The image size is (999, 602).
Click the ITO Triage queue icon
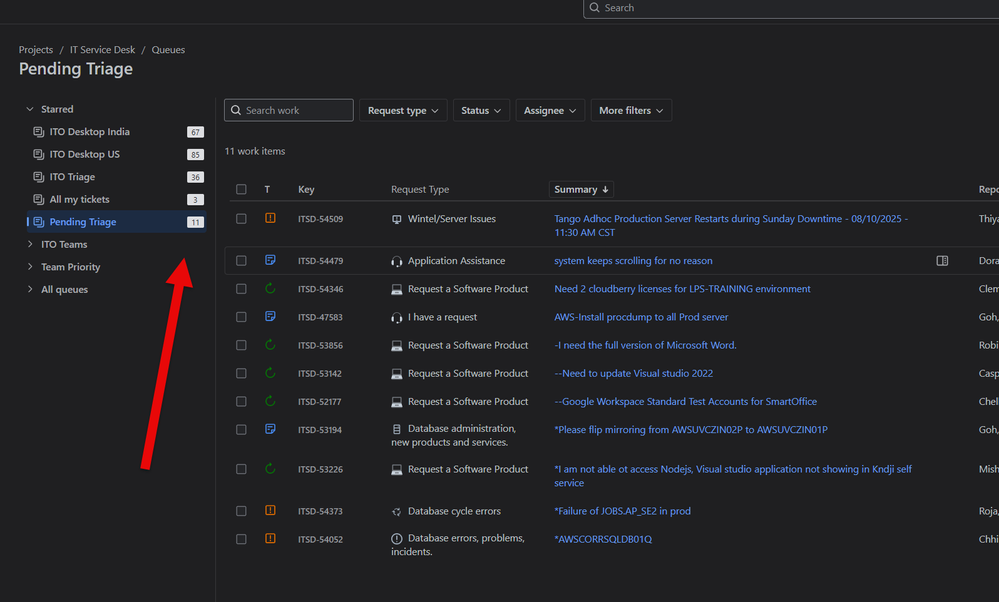(38, 176)
